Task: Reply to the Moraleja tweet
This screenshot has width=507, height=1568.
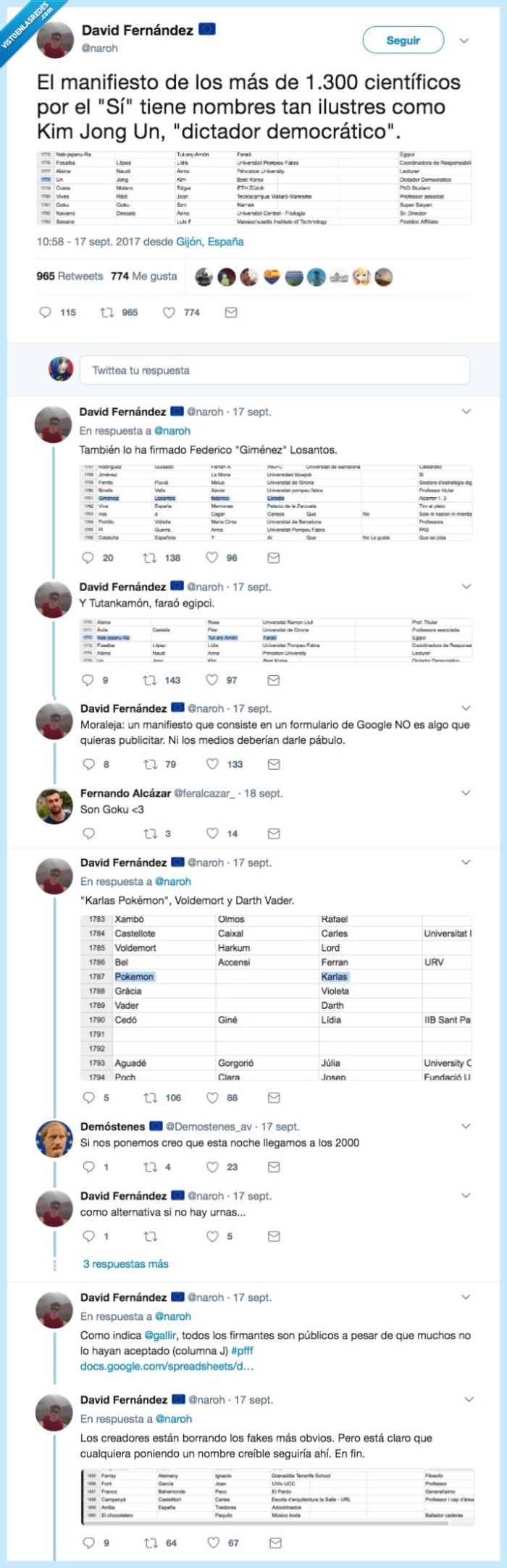Action: coord(88,764)
